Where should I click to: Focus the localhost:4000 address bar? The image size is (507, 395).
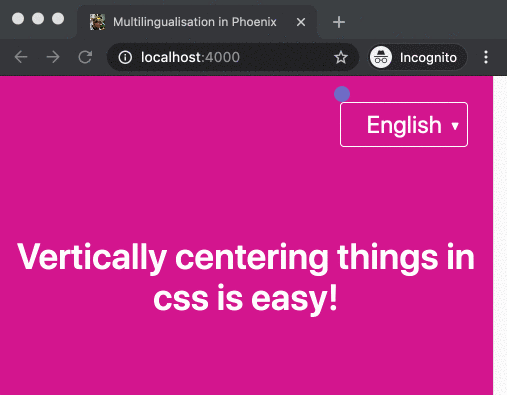[x=233, y=57]
